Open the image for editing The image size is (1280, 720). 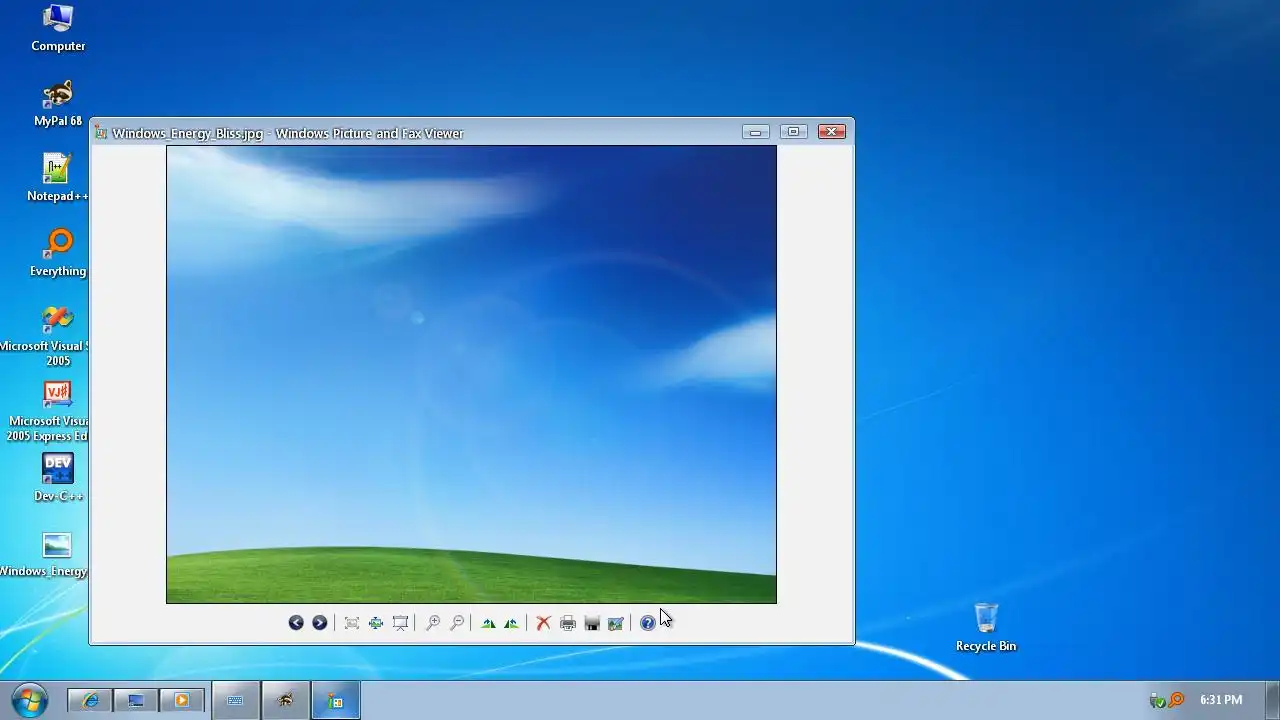(x=616, y=623)
